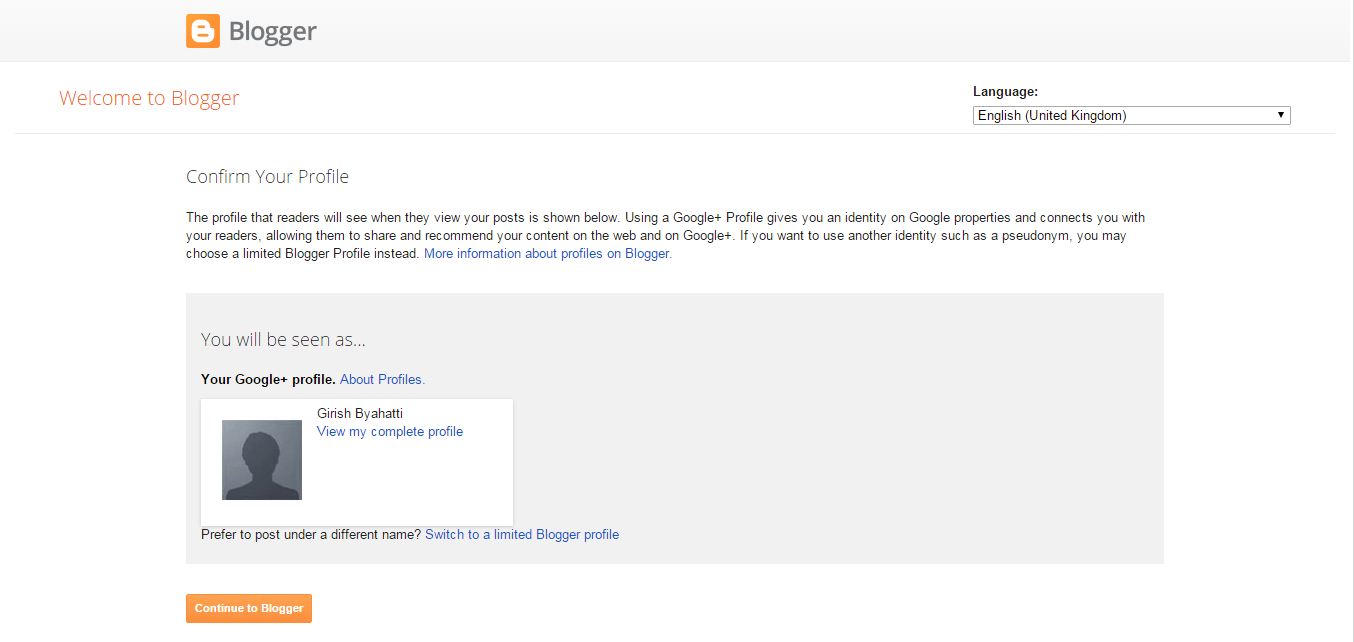Click the bold Your Google+ profile label
This screenshot has width=1354, height=642.
pos(268,380)
